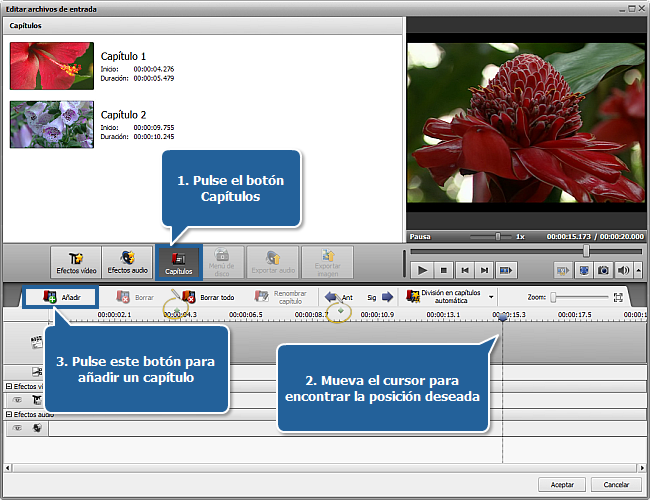
Task: Add a chapter with the Añadir button
Action: pyautogui.click(x=61, y=297)
